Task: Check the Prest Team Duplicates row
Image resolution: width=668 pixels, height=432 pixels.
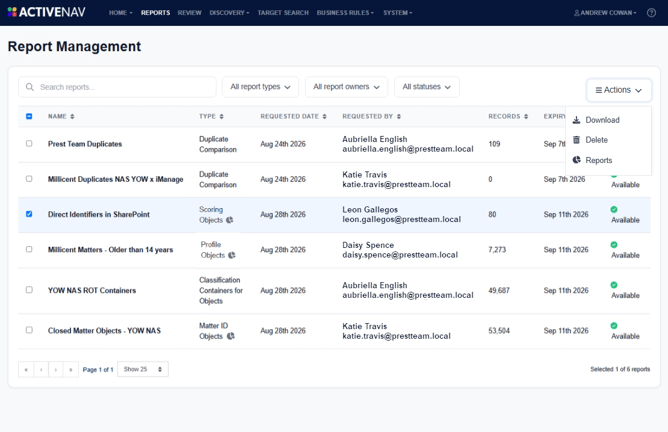Action: (x=29, y=144)
